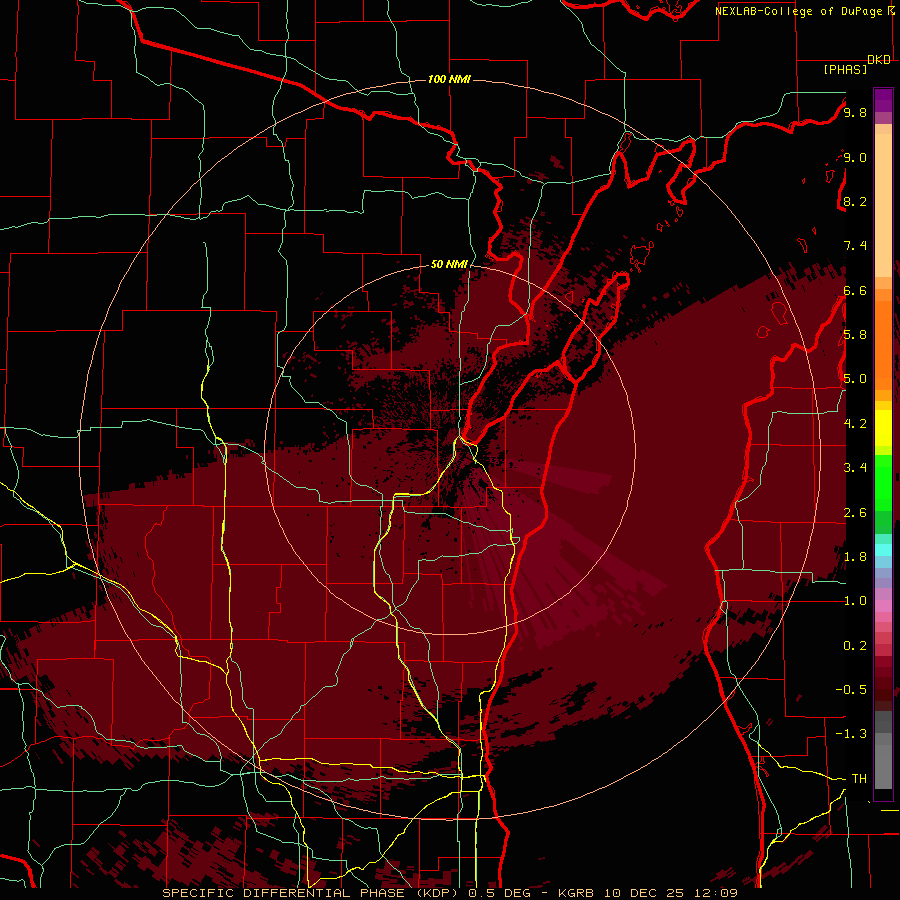Click the -1.3 legend value
Viewport: 900px width, 900px height.
pos(851,734)
